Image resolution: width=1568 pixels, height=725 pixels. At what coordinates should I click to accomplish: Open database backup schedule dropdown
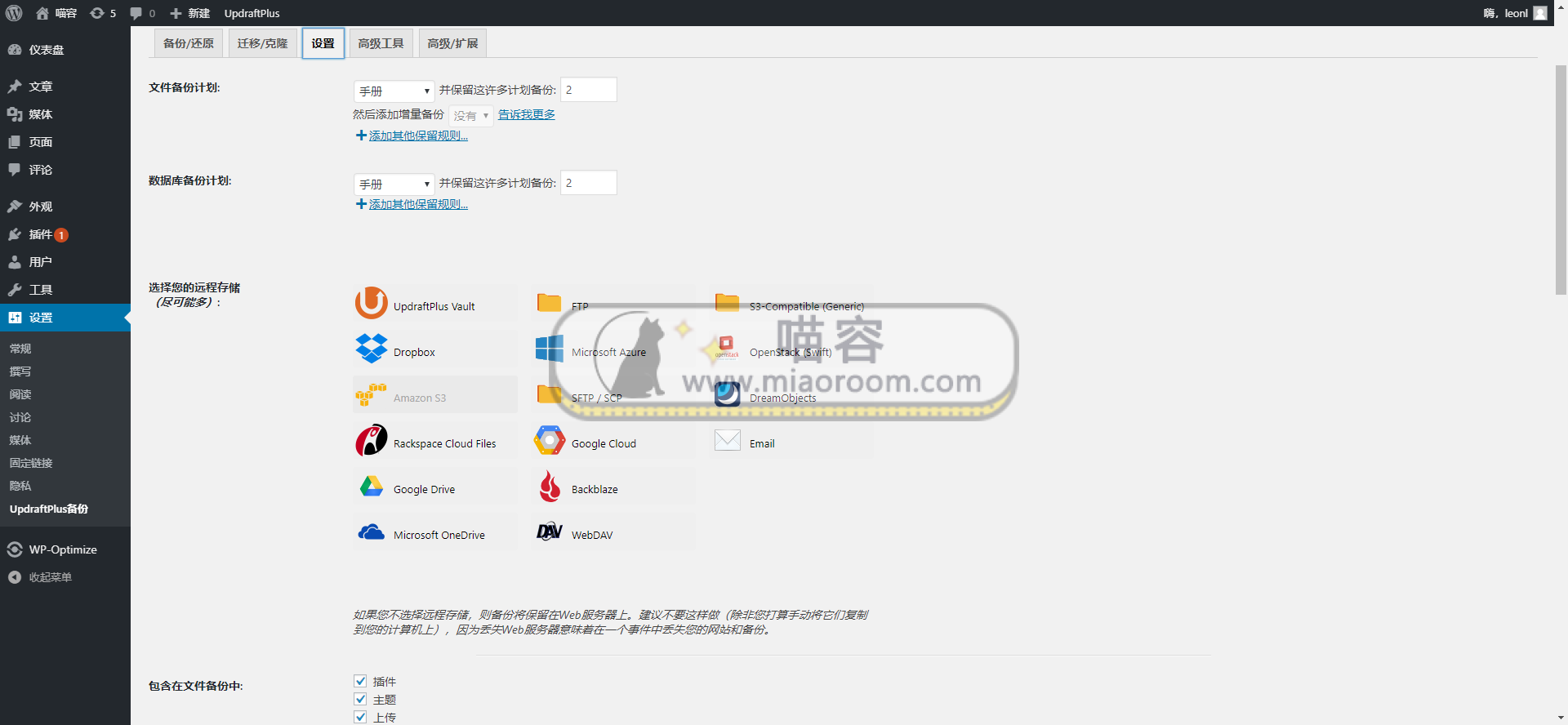click(394, 184)
